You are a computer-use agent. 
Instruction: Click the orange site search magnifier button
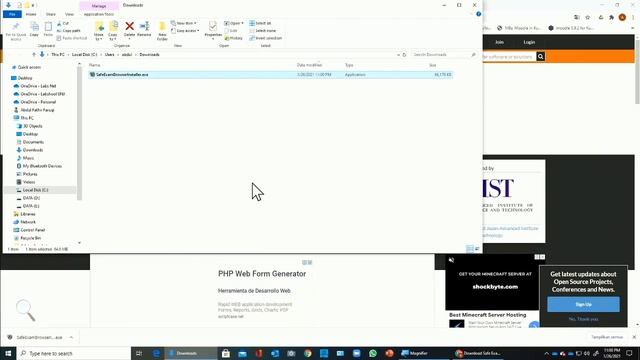[540, 57]
